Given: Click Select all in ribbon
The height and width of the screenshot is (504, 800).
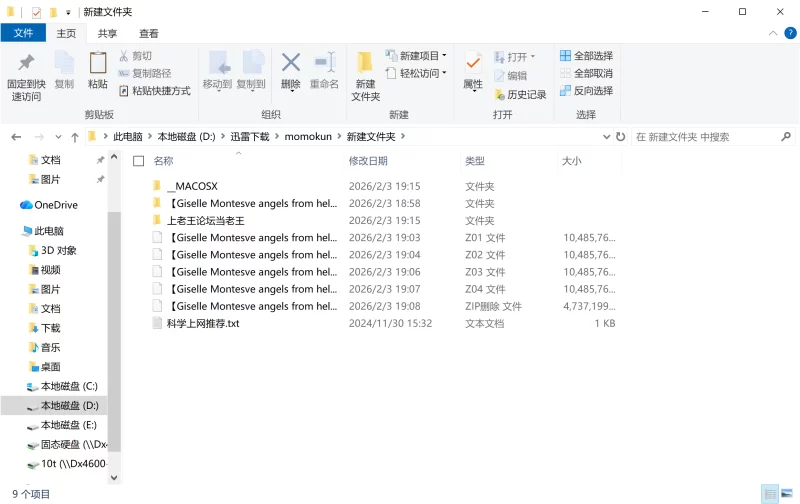Looking at the screenshot, I should click(586, 56).
